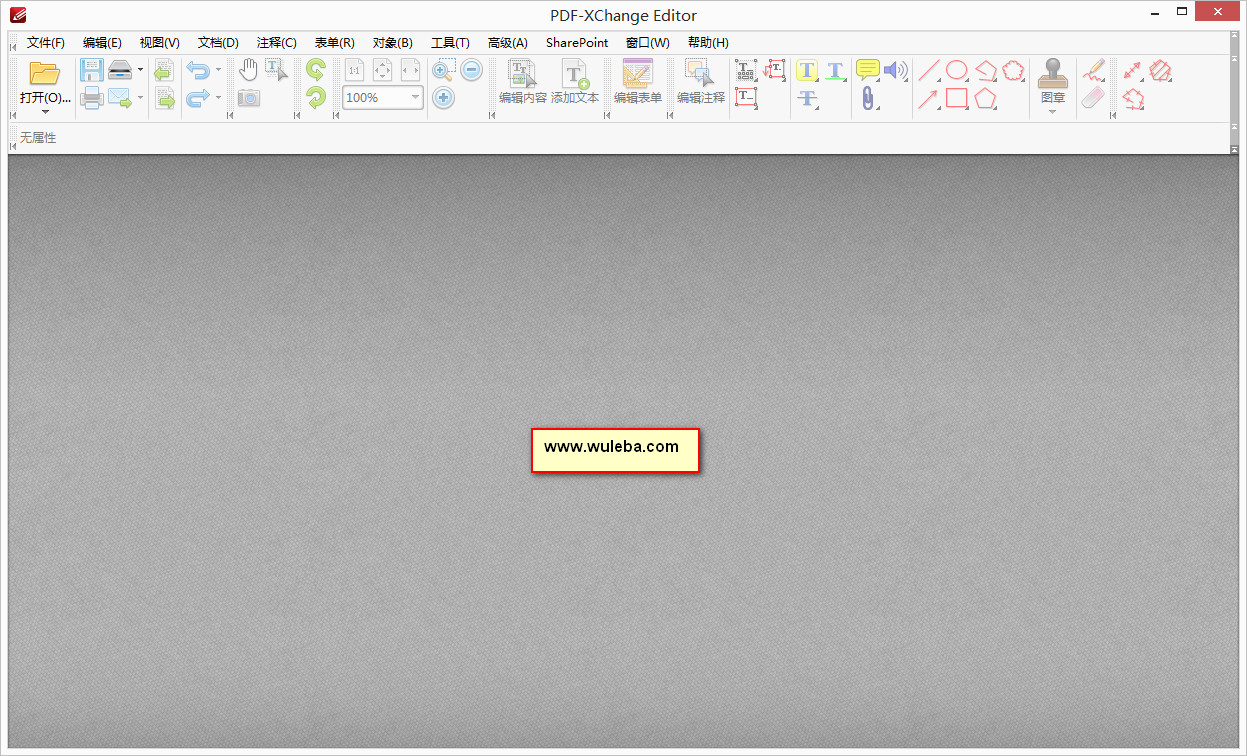
Task: Click the Scanner icon
Action: click(120, 70)
